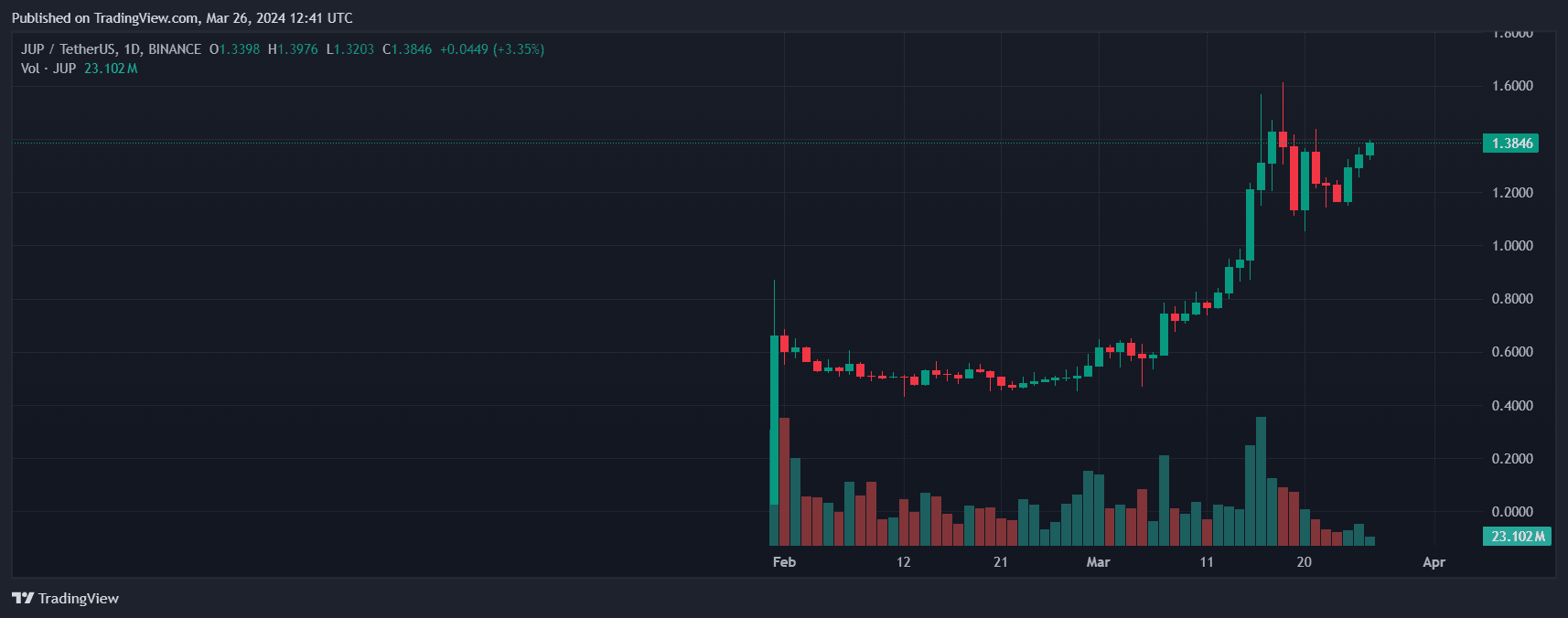Click Mar on the time axis
The width and height of the screenshot is (1568, 618).
tap(1098, 562)
